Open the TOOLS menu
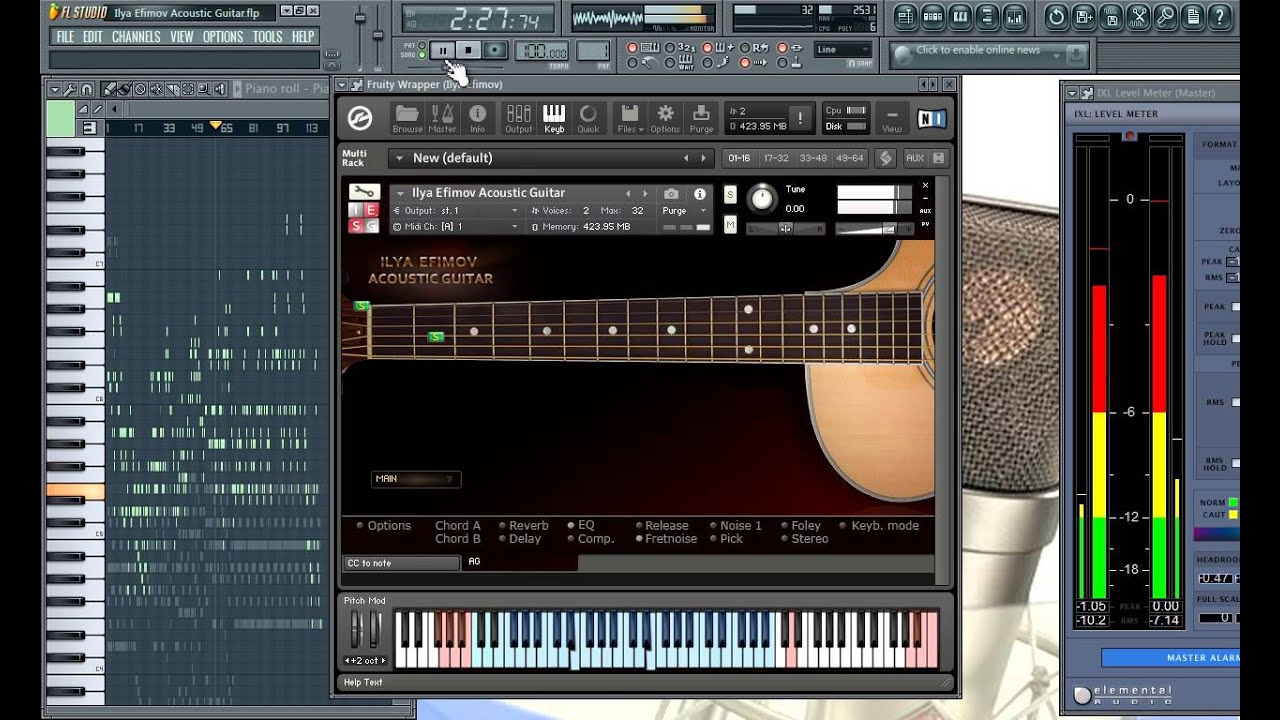Screen dimensions: 1280x720 [267, 37]
